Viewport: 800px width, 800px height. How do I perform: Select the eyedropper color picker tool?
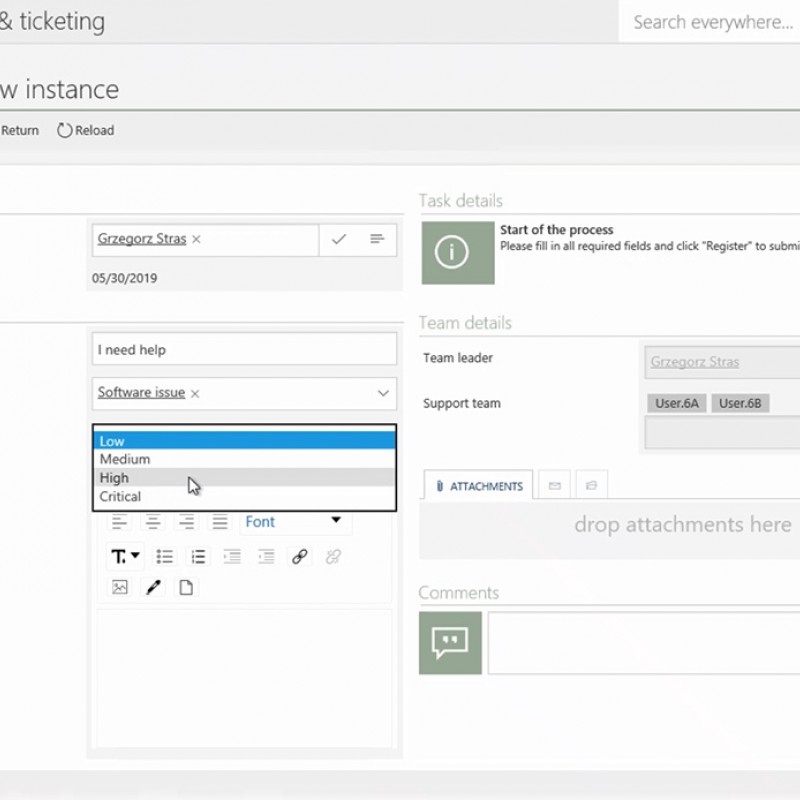(x=153, y=587)
